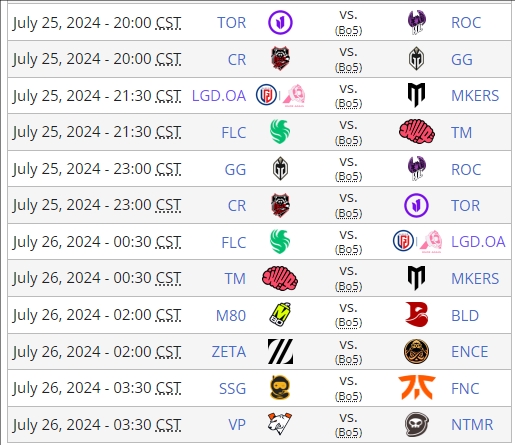Open the NTMR team link
This screenshot has height=445, width=515.
pos(472,425)
